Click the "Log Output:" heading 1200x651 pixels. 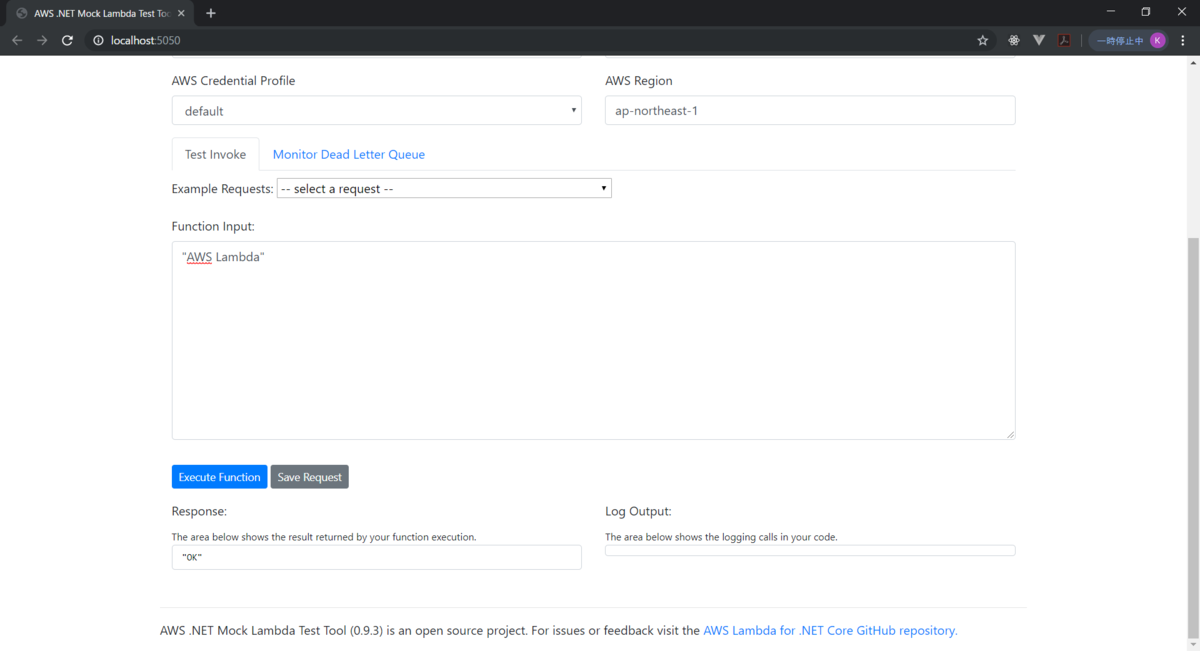[638, 511]
